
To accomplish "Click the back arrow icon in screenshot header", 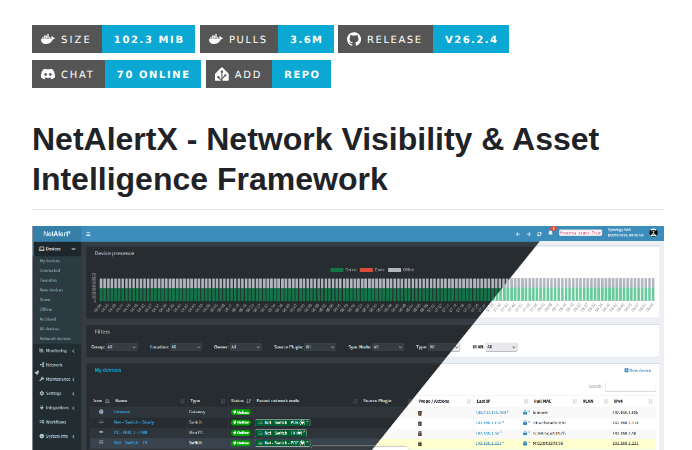I will 518,234.
